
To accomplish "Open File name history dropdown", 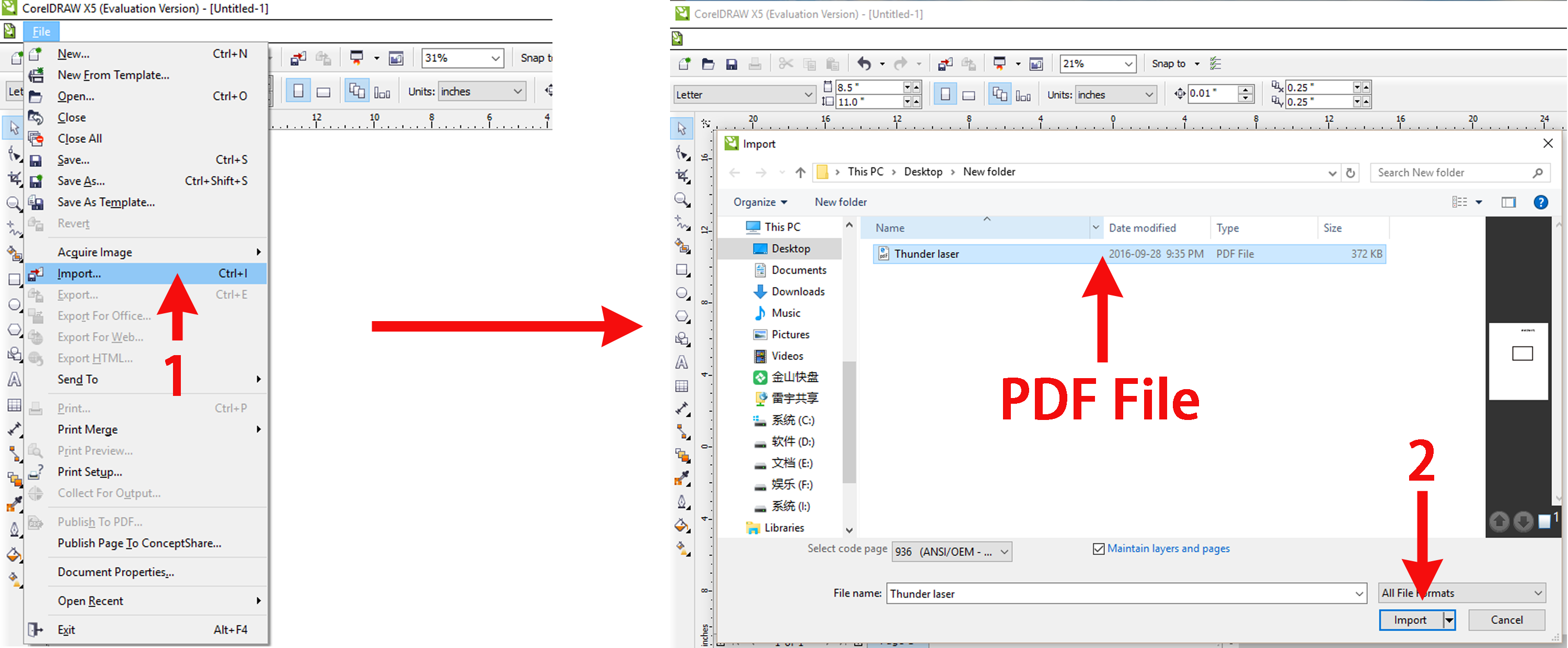I will (1358, 594).
